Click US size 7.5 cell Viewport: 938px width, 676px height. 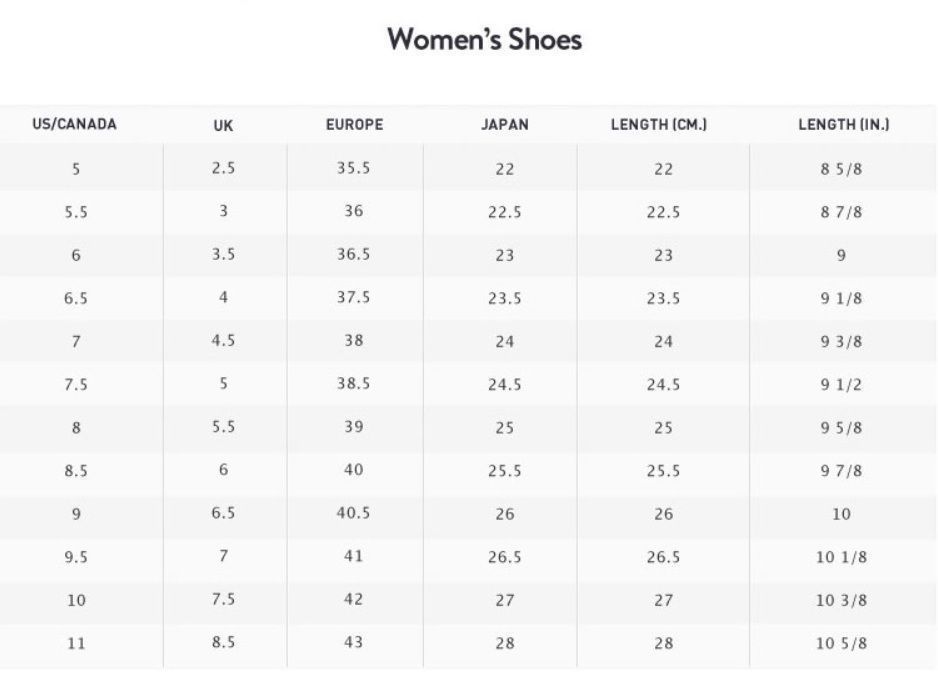click(x=76, y=385)
